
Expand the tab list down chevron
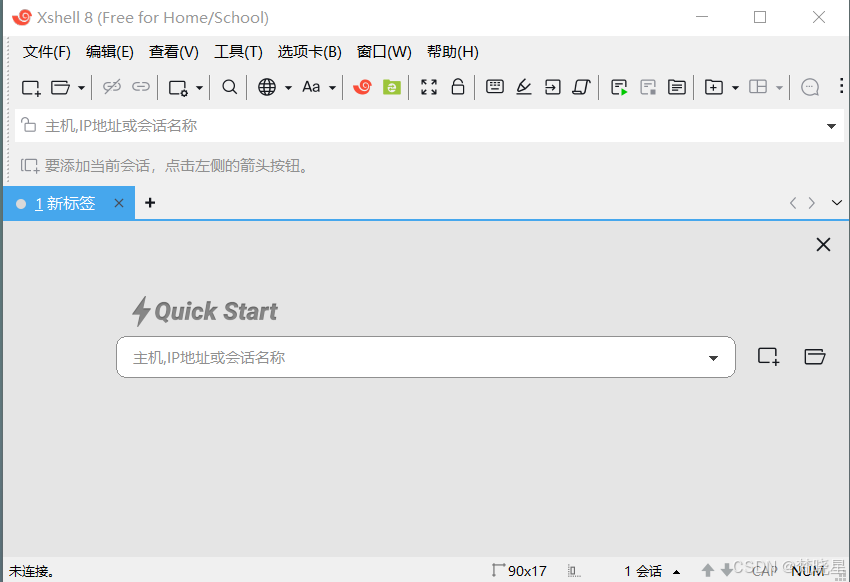836,203
